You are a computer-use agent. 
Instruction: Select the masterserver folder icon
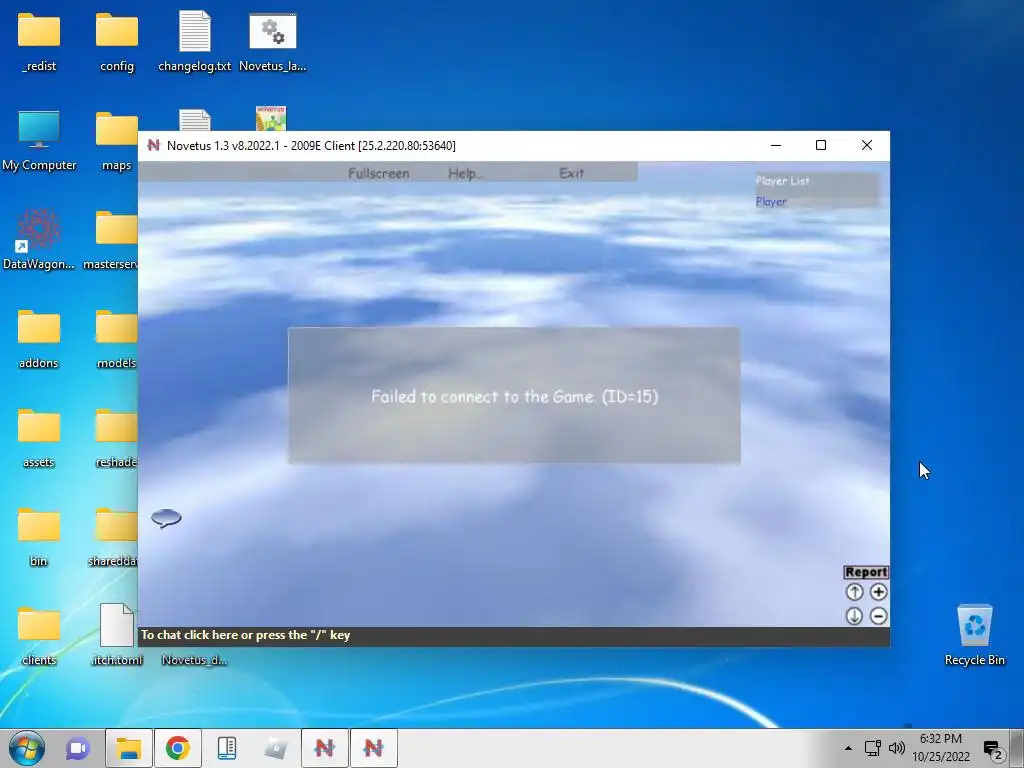[111, 240]
